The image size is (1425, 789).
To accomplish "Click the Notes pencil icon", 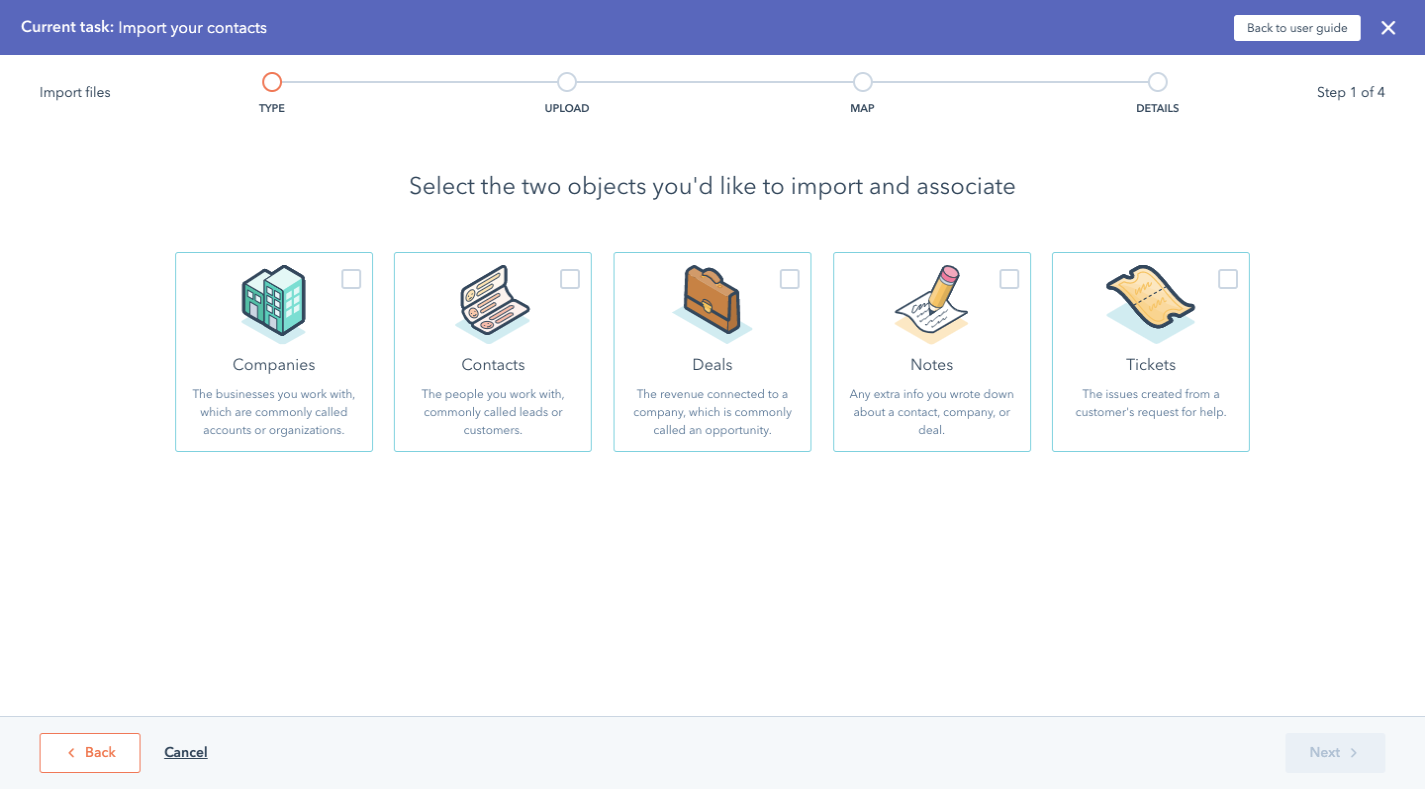I will [x=931, y=304].
